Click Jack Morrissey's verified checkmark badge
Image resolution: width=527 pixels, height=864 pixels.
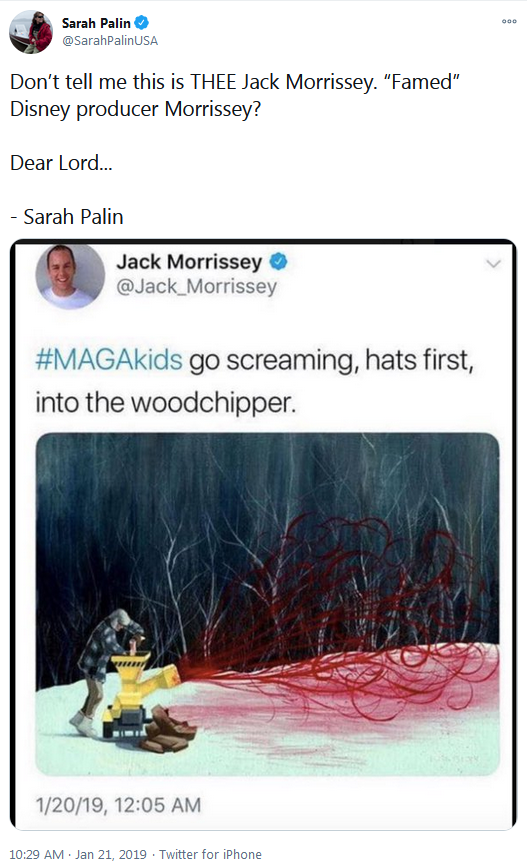tap(278, 261)
